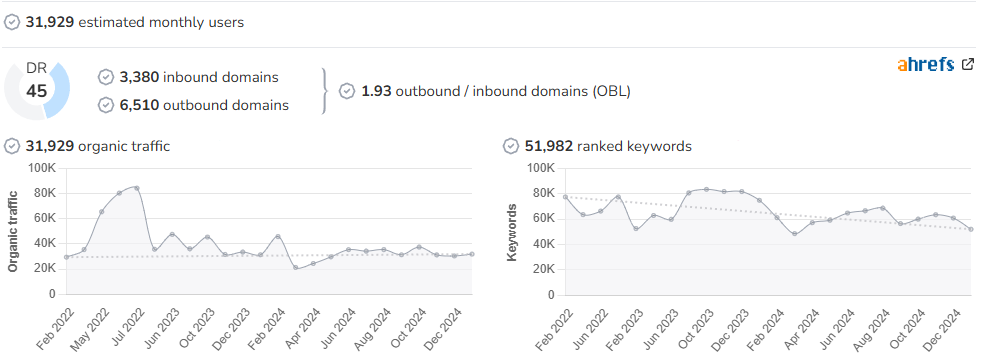
Task: Click Jul 2022 peak point on traffic chart
Action: tap(136, 187)
